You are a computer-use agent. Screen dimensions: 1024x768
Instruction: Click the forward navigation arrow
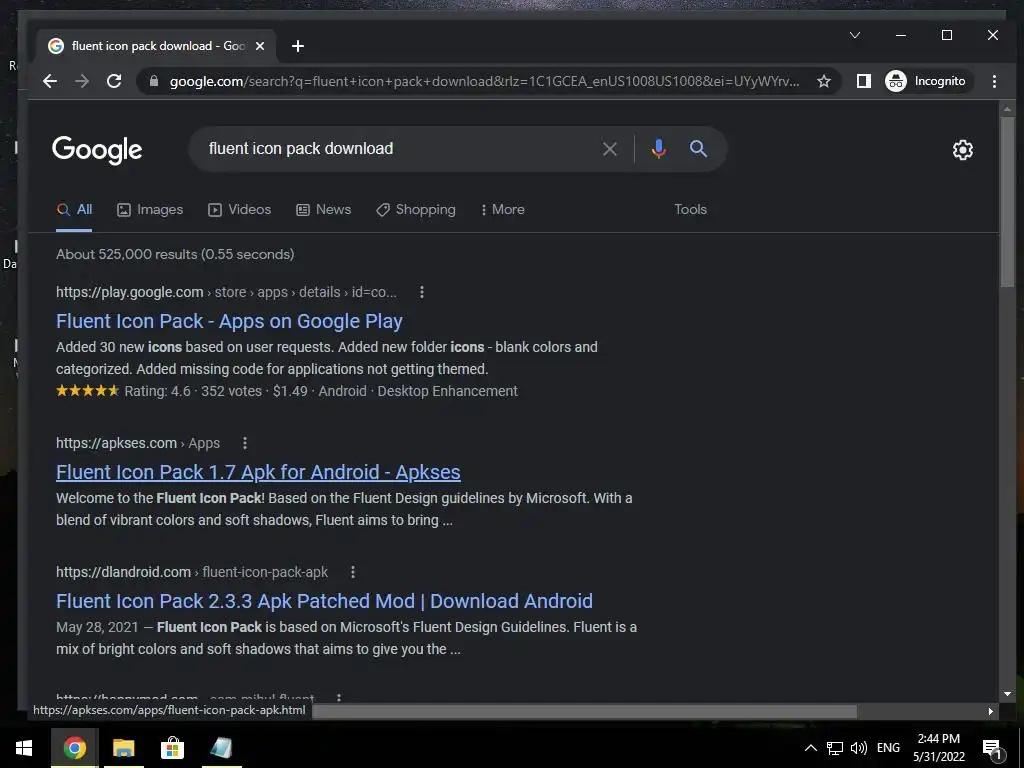coord(82,81)
